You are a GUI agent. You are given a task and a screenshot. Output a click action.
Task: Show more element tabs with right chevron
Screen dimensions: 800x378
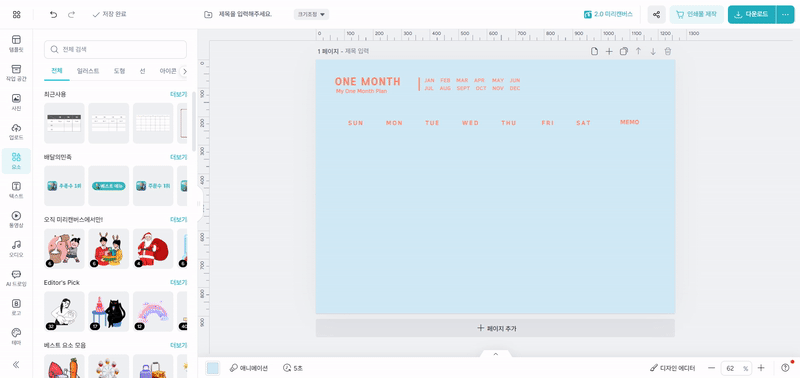[x=185, y=71]
